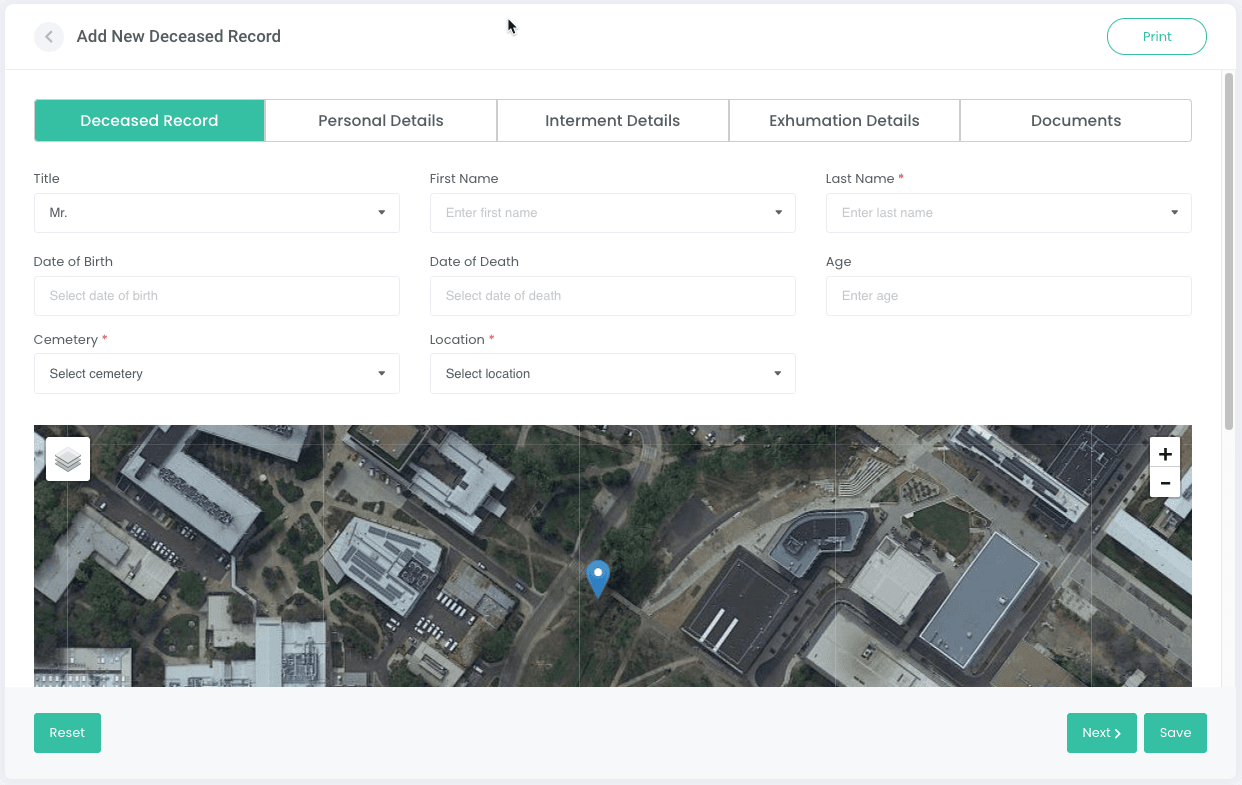Open the Title dropdown

pos(216,213)
